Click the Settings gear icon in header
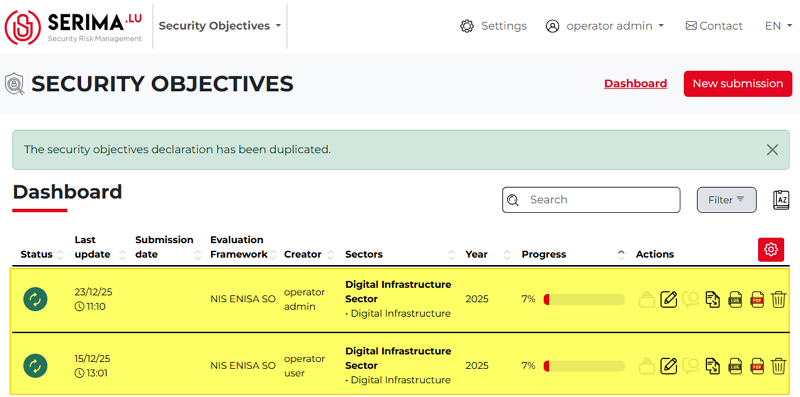800x397 pixels. coord(467,26)
